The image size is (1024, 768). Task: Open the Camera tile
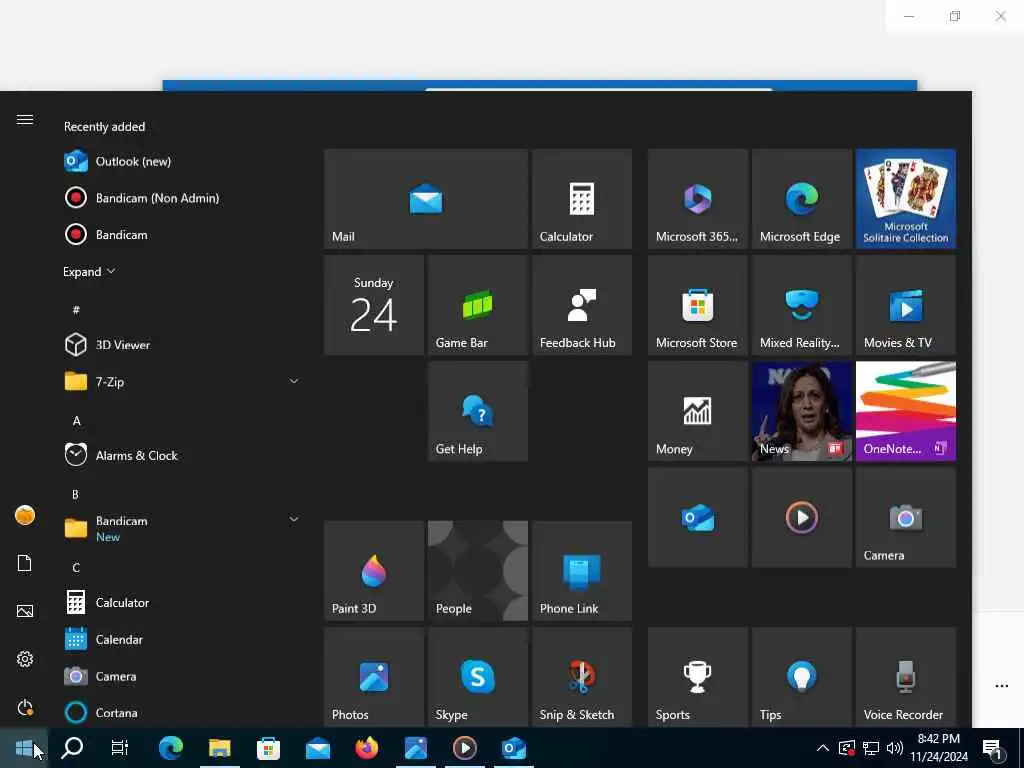pyautogui.click(x=906, y=517)
